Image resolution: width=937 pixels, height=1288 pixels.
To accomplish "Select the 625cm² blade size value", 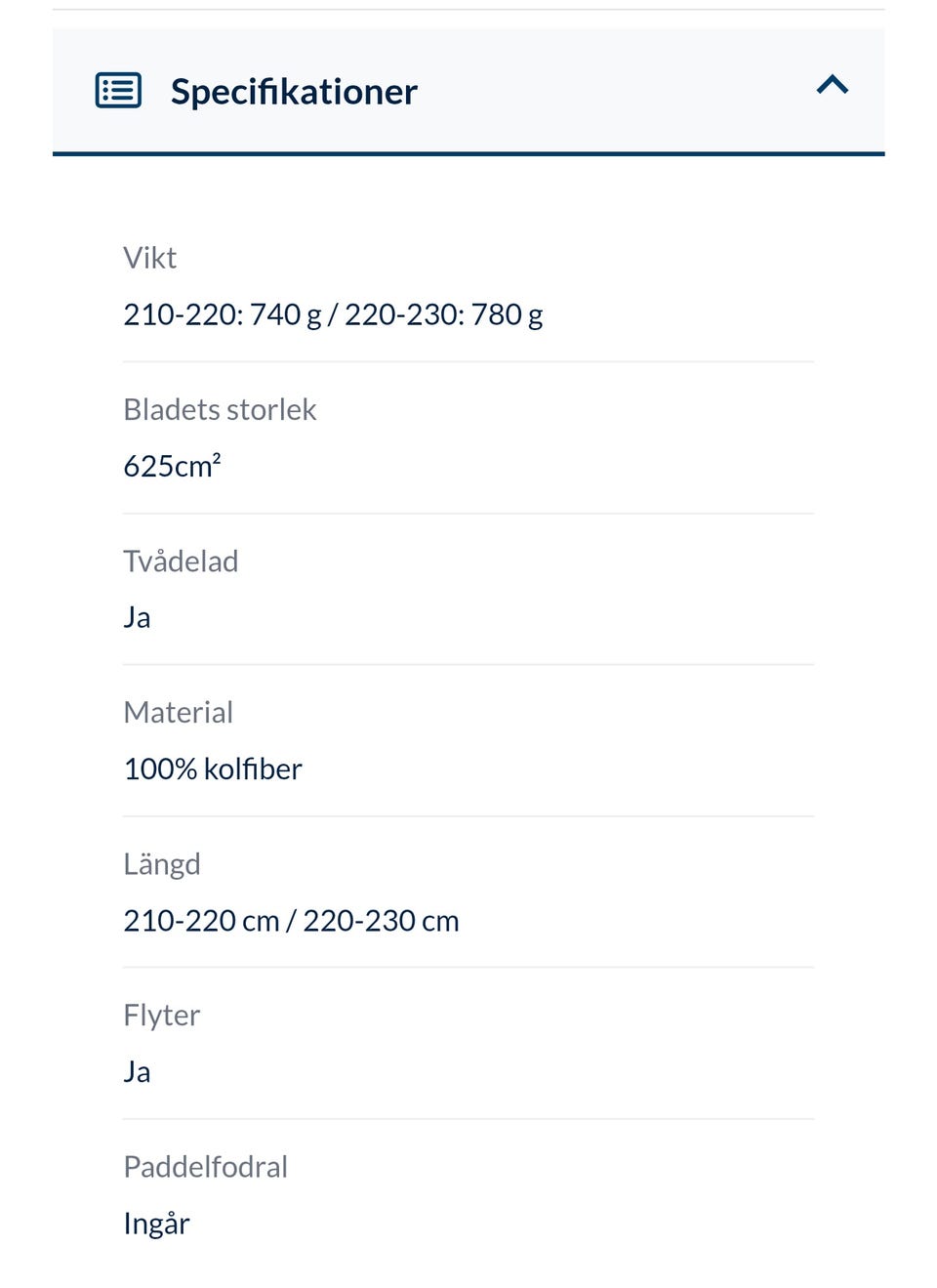I will (x=172, y=466).
